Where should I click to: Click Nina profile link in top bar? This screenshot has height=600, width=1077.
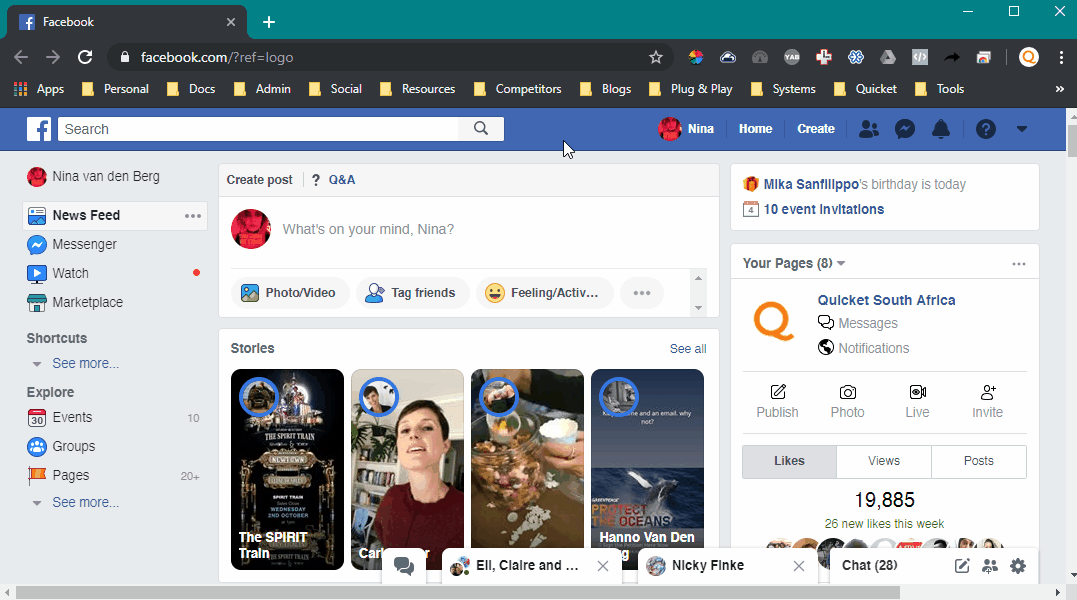686,128
